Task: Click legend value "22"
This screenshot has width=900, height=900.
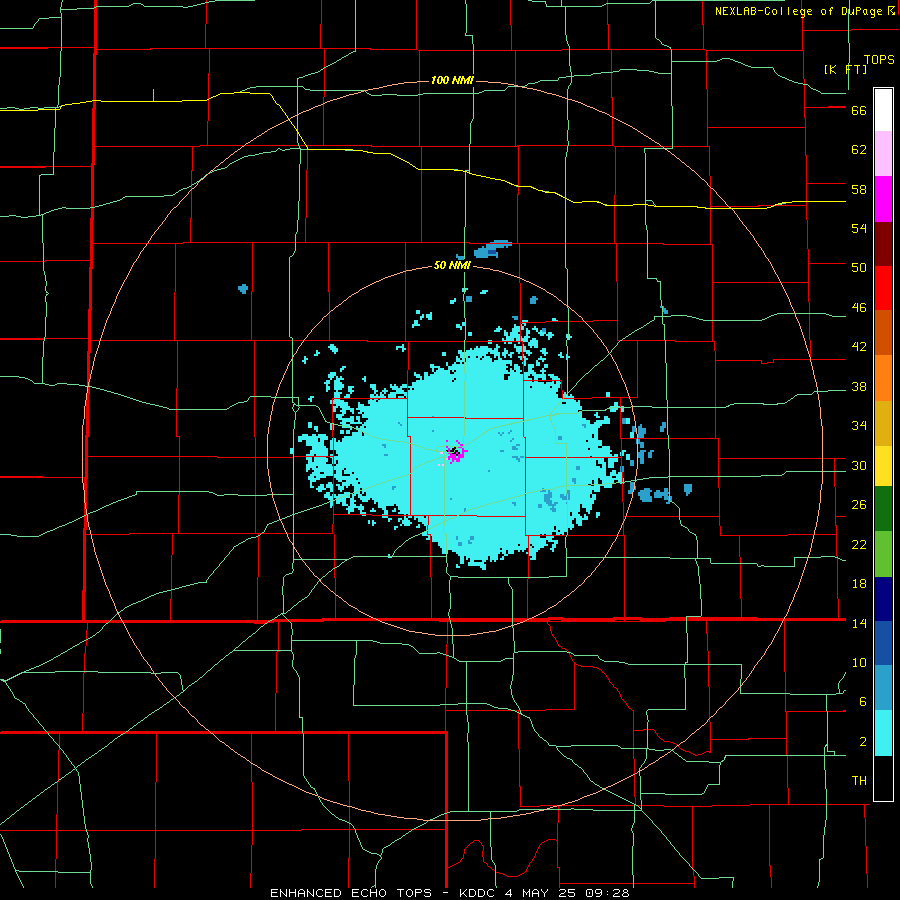Action: tap(859, 544)
